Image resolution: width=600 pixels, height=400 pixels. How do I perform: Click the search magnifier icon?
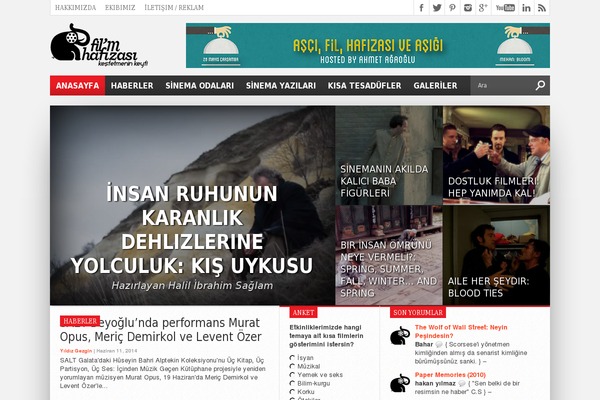tap(540, 85)
